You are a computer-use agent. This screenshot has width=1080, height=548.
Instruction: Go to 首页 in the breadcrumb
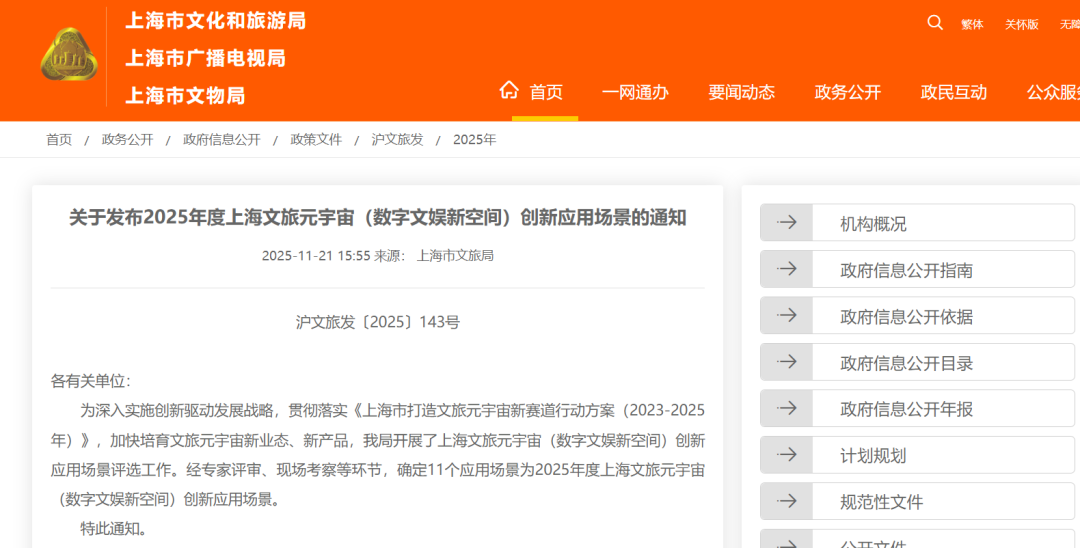59,140
